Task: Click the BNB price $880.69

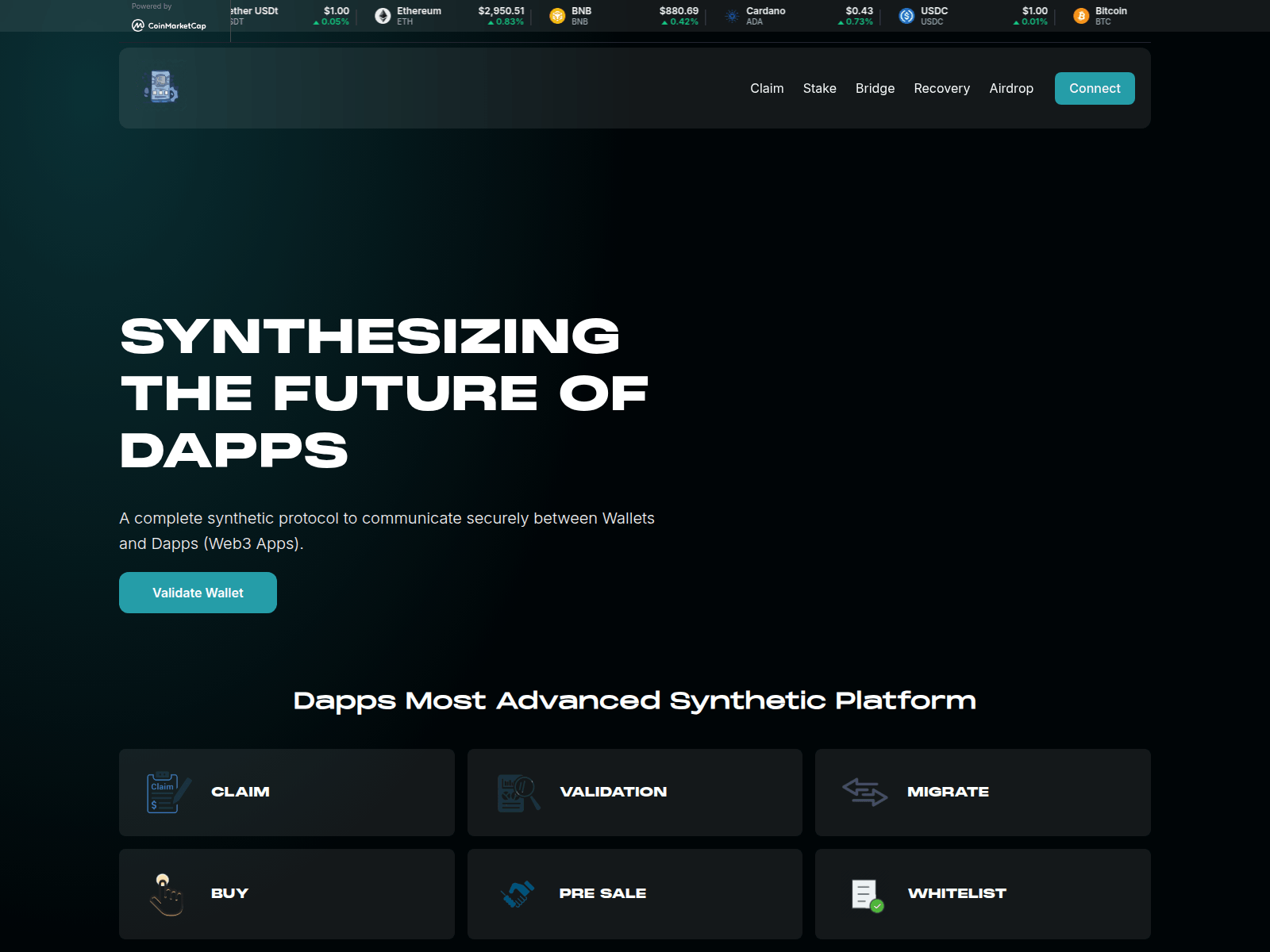Action: 679,11
